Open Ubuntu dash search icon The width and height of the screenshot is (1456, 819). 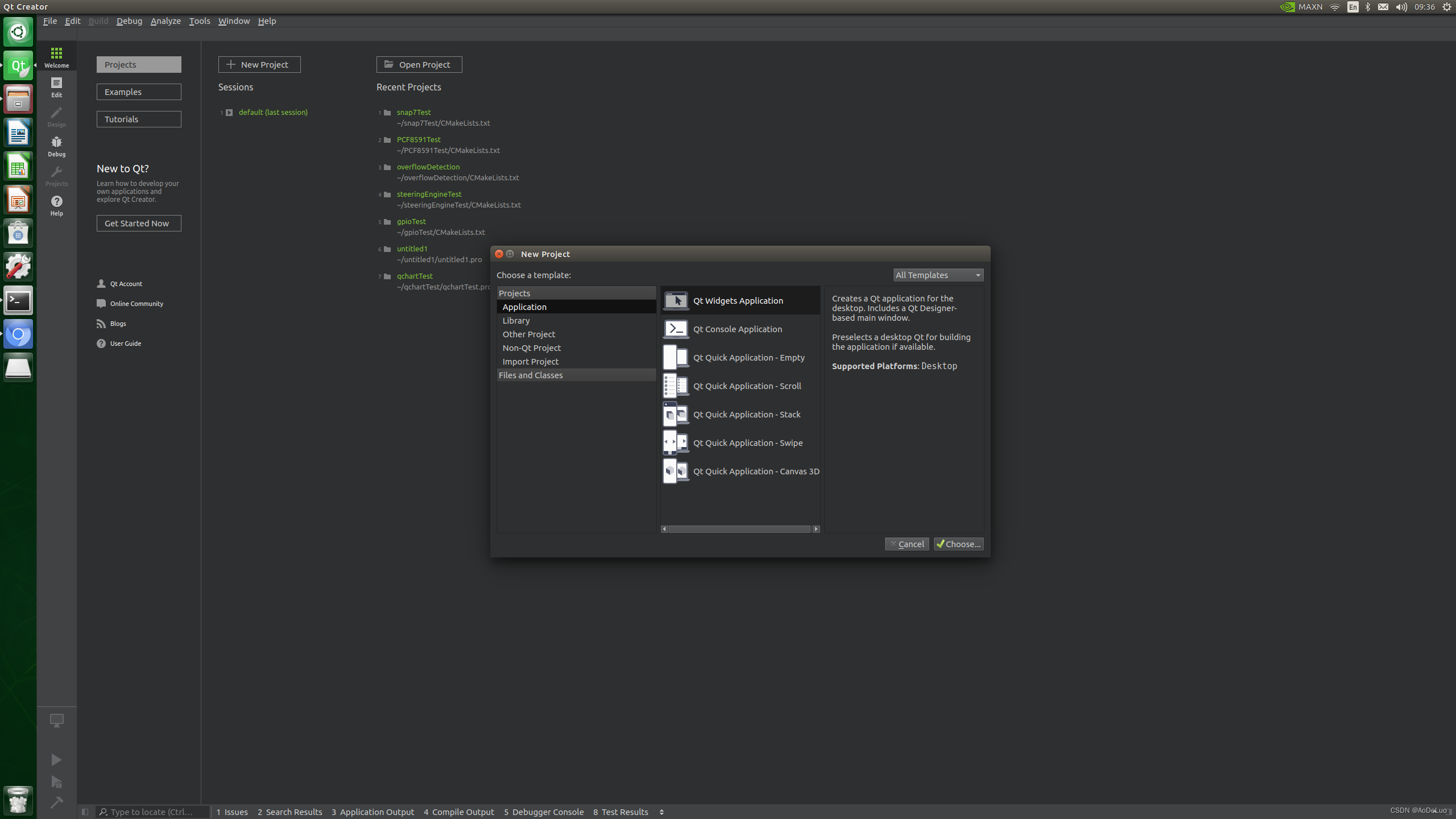pos(18,32)
